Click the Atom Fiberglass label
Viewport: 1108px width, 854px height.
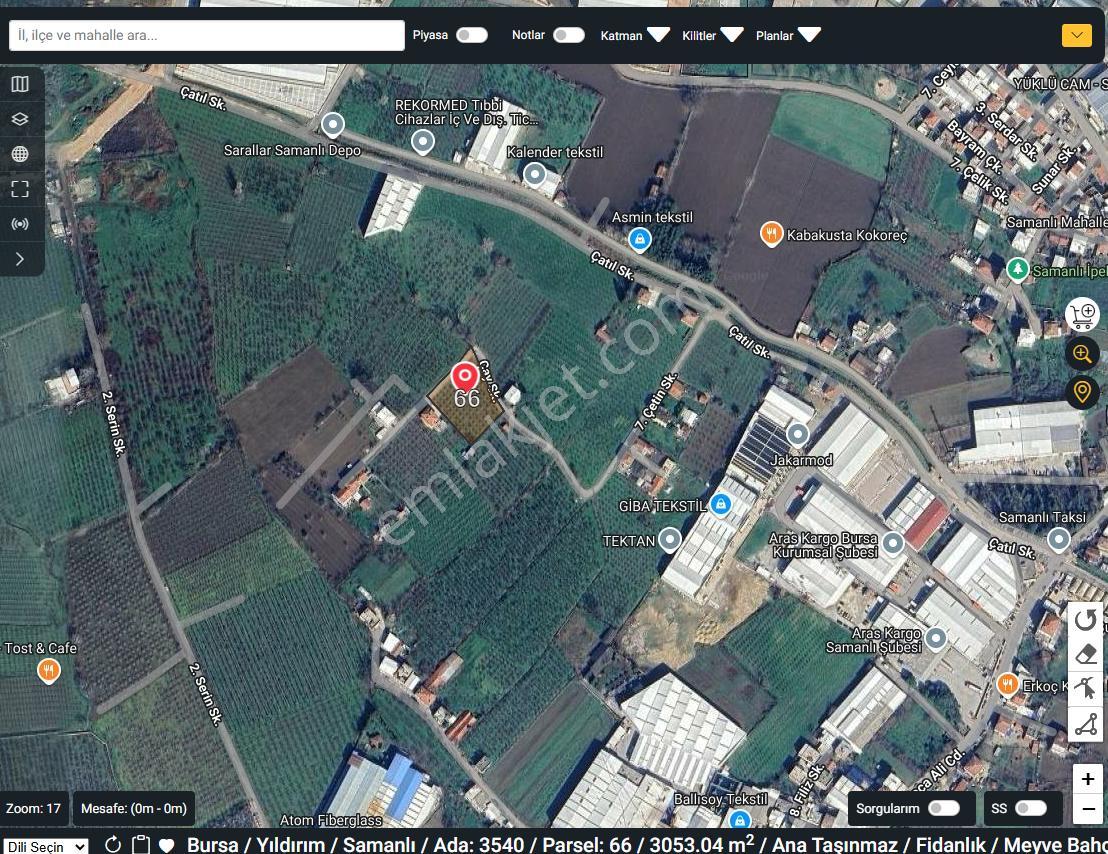pyautogui.click(x=331, y=820)
